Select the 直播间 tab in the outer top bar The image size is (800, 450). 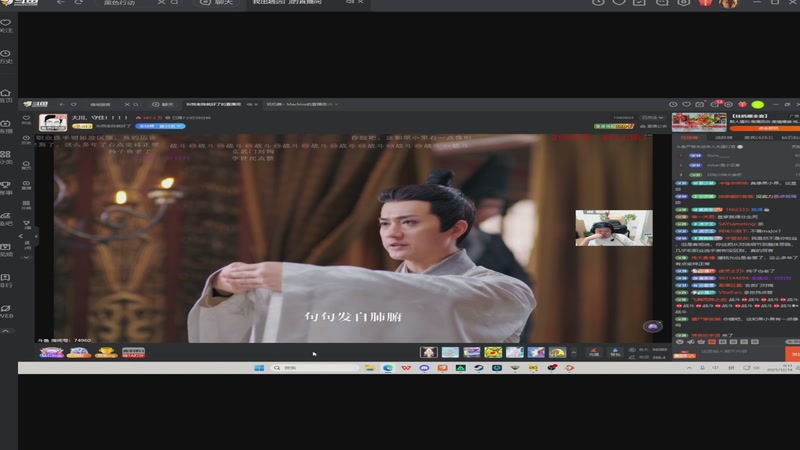[287, 3]
